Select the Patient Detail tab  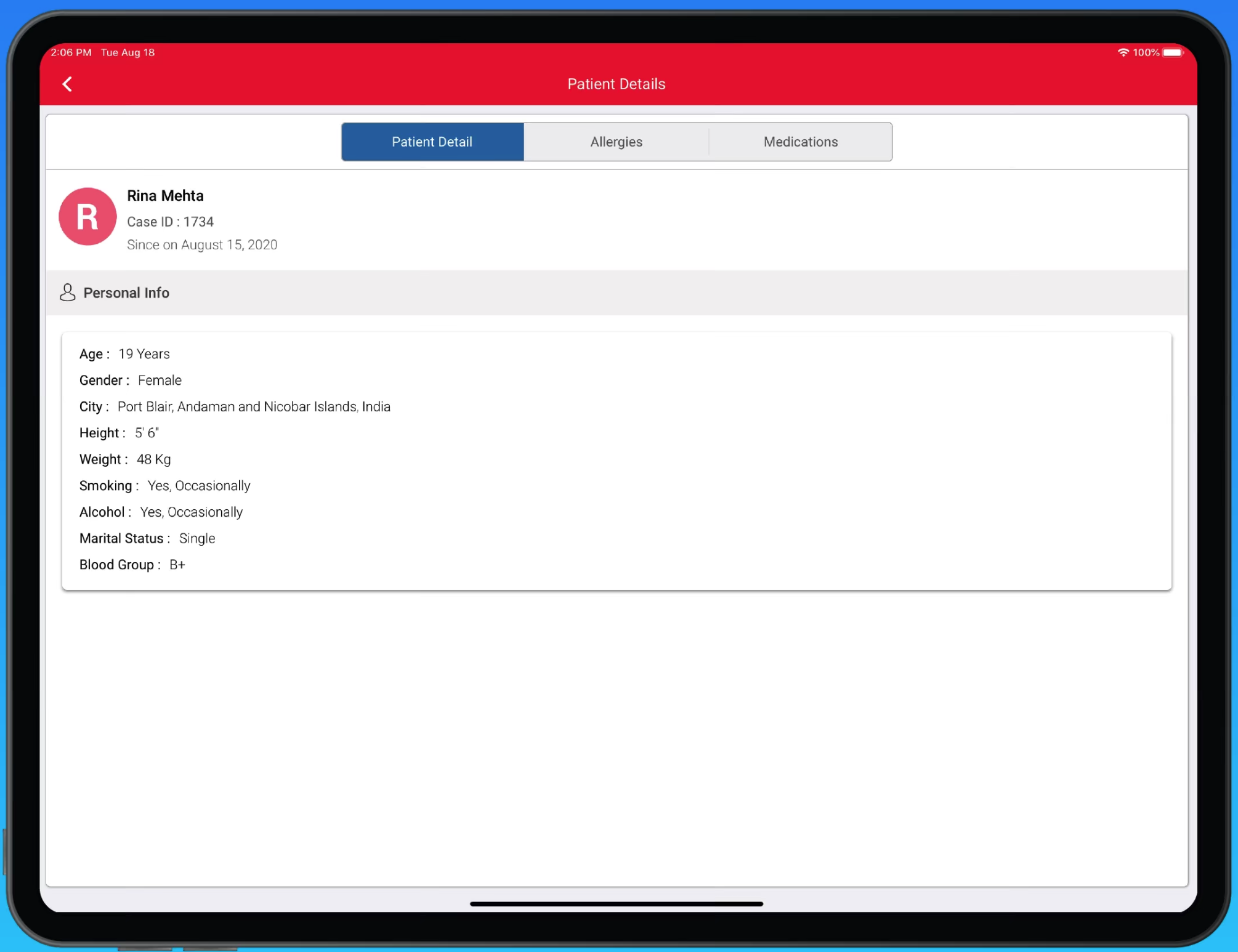tap(432, 142)
